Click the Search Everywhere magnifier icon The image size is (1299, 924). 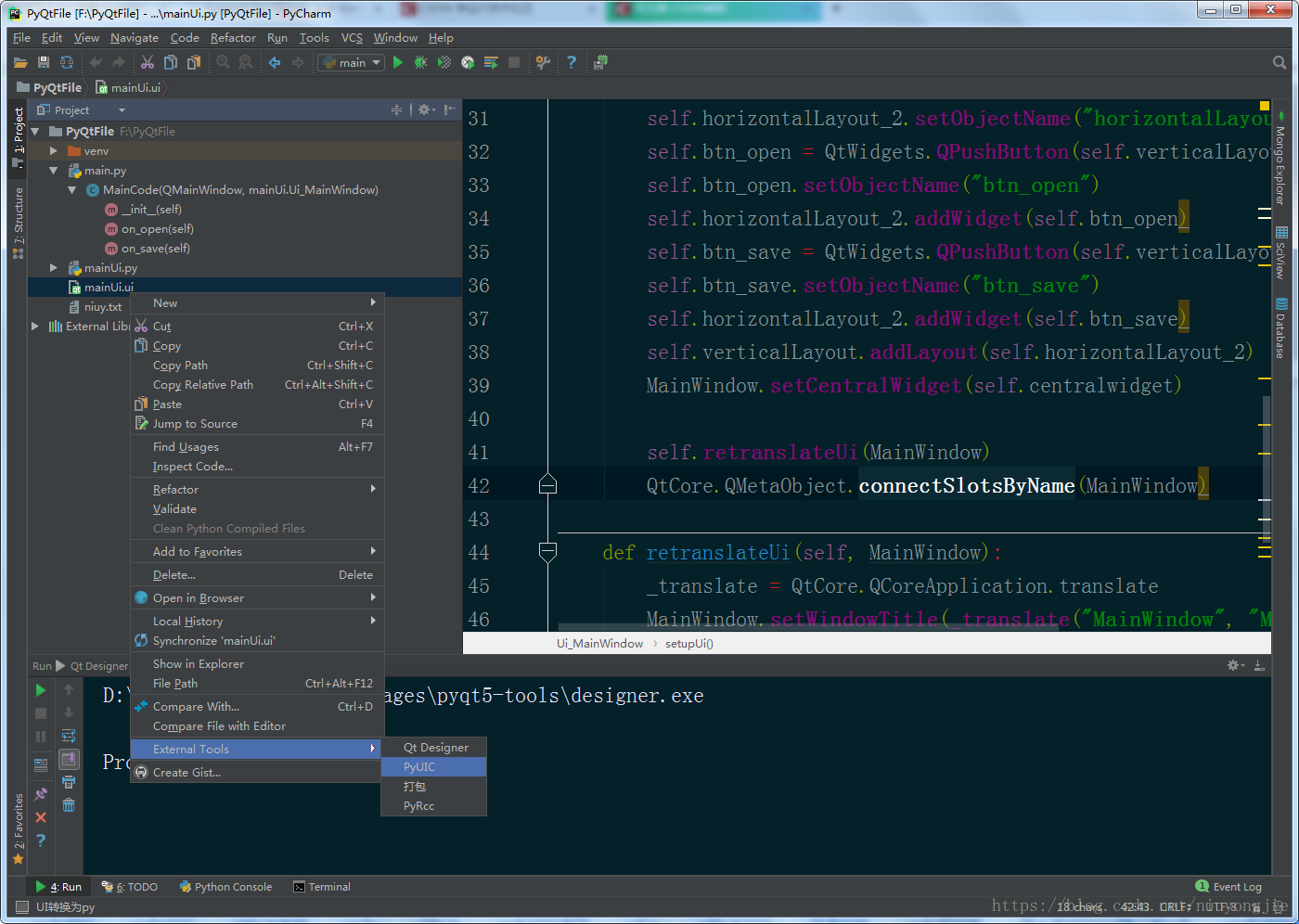coord(1280,62)
